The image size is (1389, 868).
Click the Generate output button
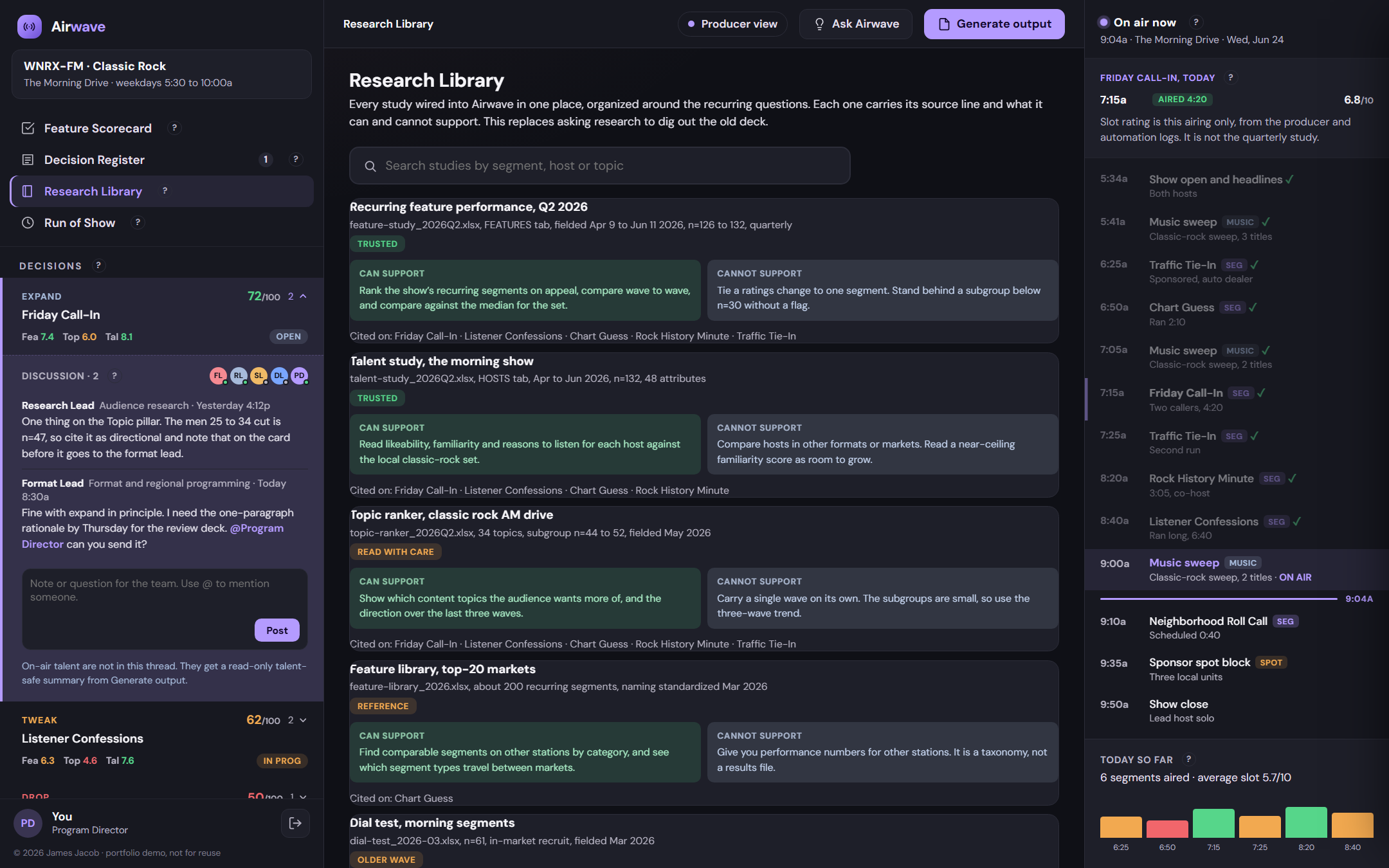click(994, 24)
